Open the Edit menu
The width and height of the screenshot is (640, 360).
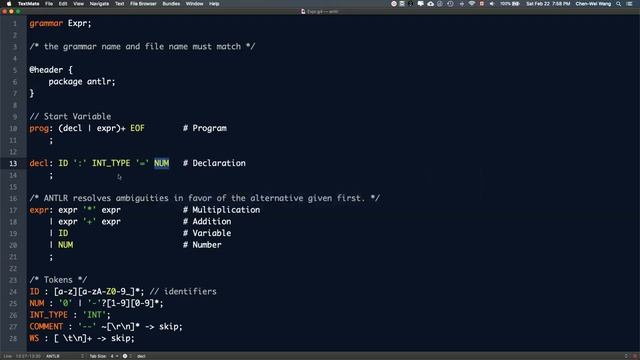click(x=63, y=4)
